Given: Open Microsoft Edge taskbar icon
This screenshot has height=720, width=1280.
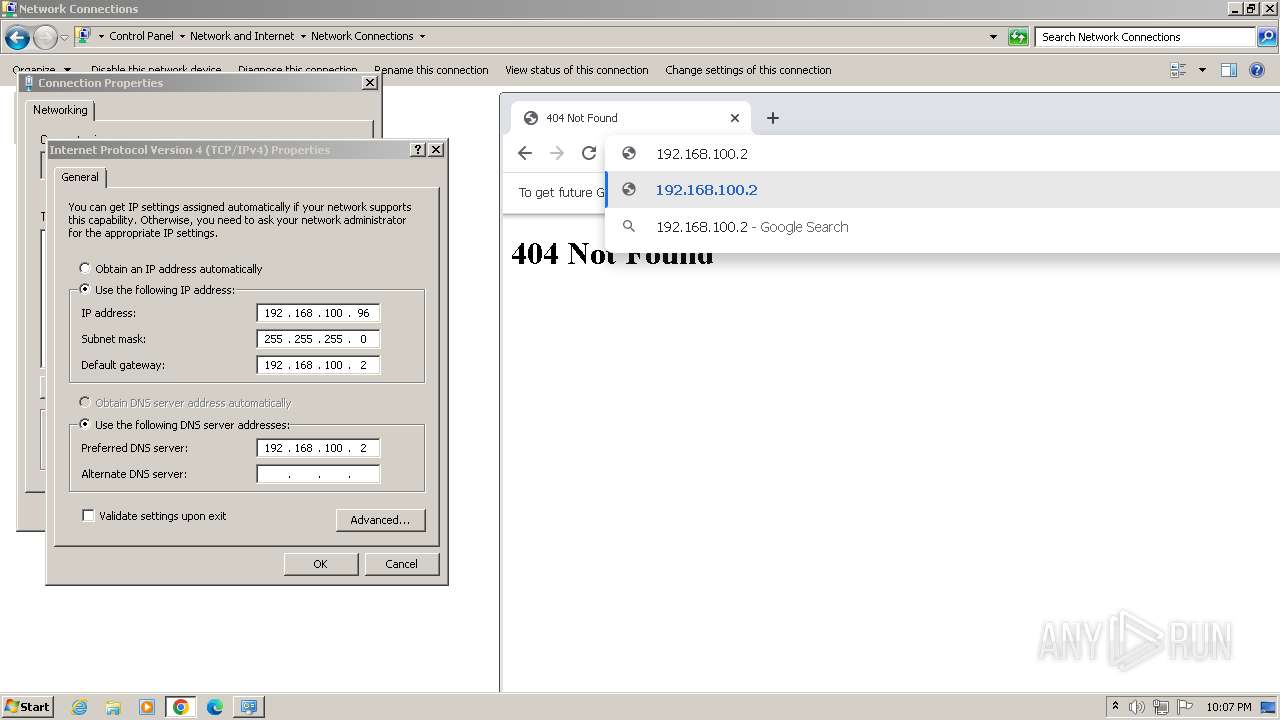Looking at the screenshot, I should [215, 707].
